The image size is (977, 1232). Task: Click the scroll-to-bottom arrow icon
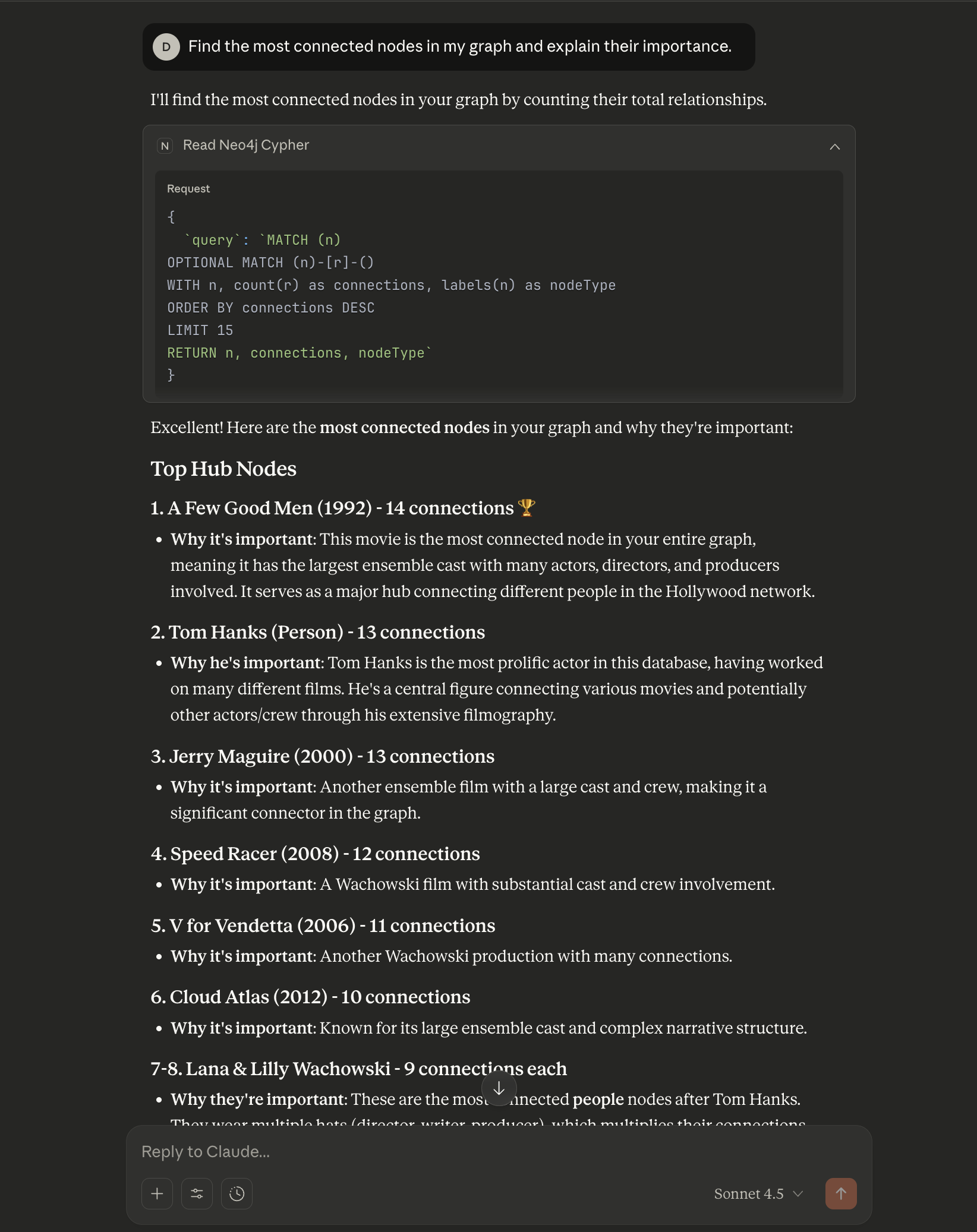pos(499,1088)
